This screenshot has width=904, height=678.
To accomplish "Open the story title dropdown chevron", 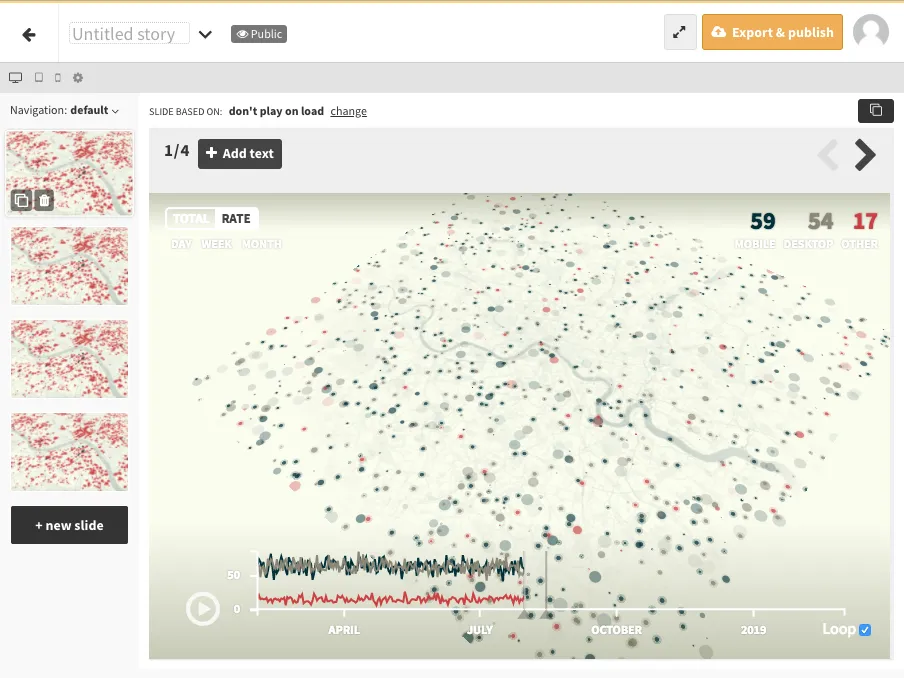I will (x=205, y=34).
